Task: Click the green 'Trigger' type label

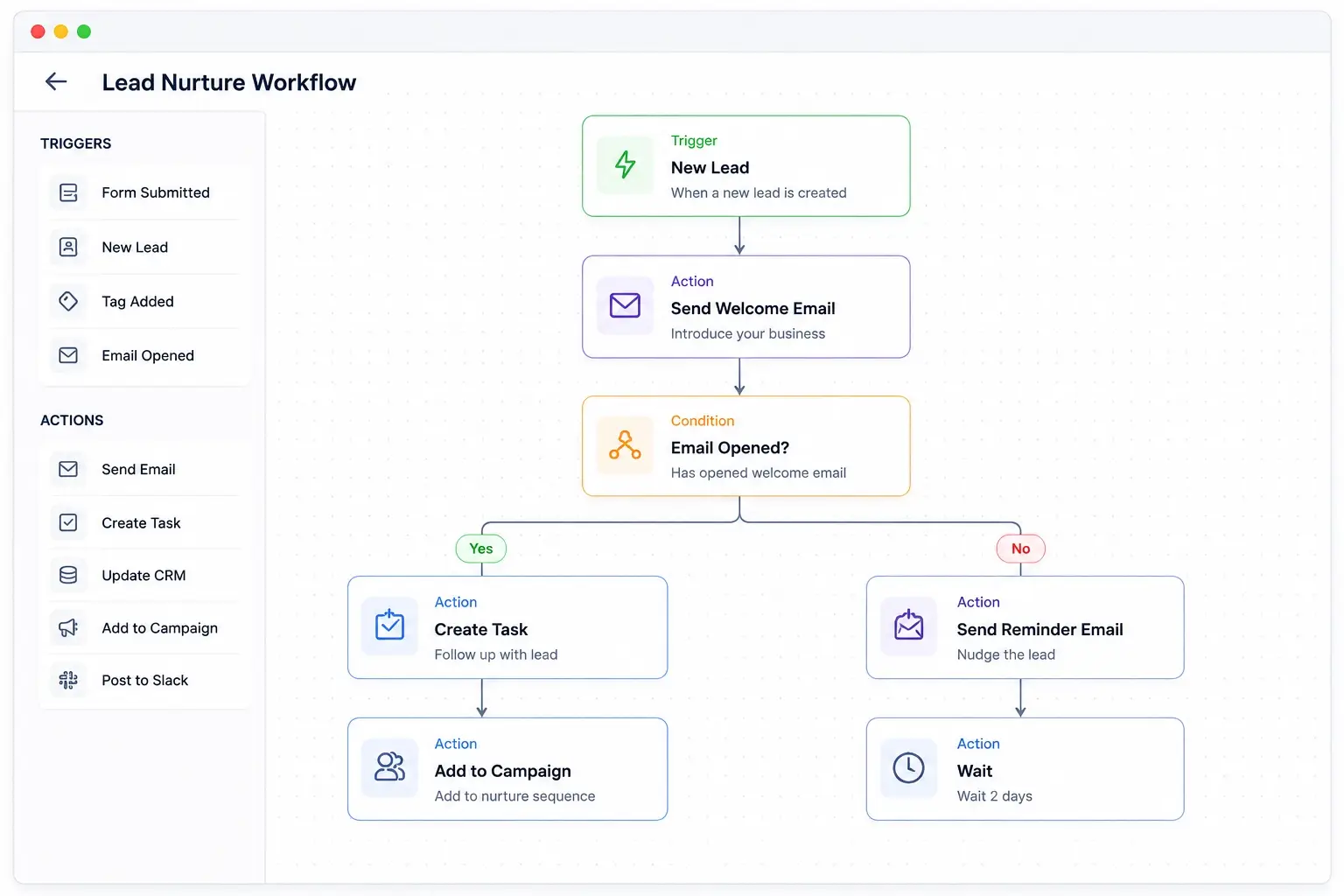Action: click(x=694, y=141)
